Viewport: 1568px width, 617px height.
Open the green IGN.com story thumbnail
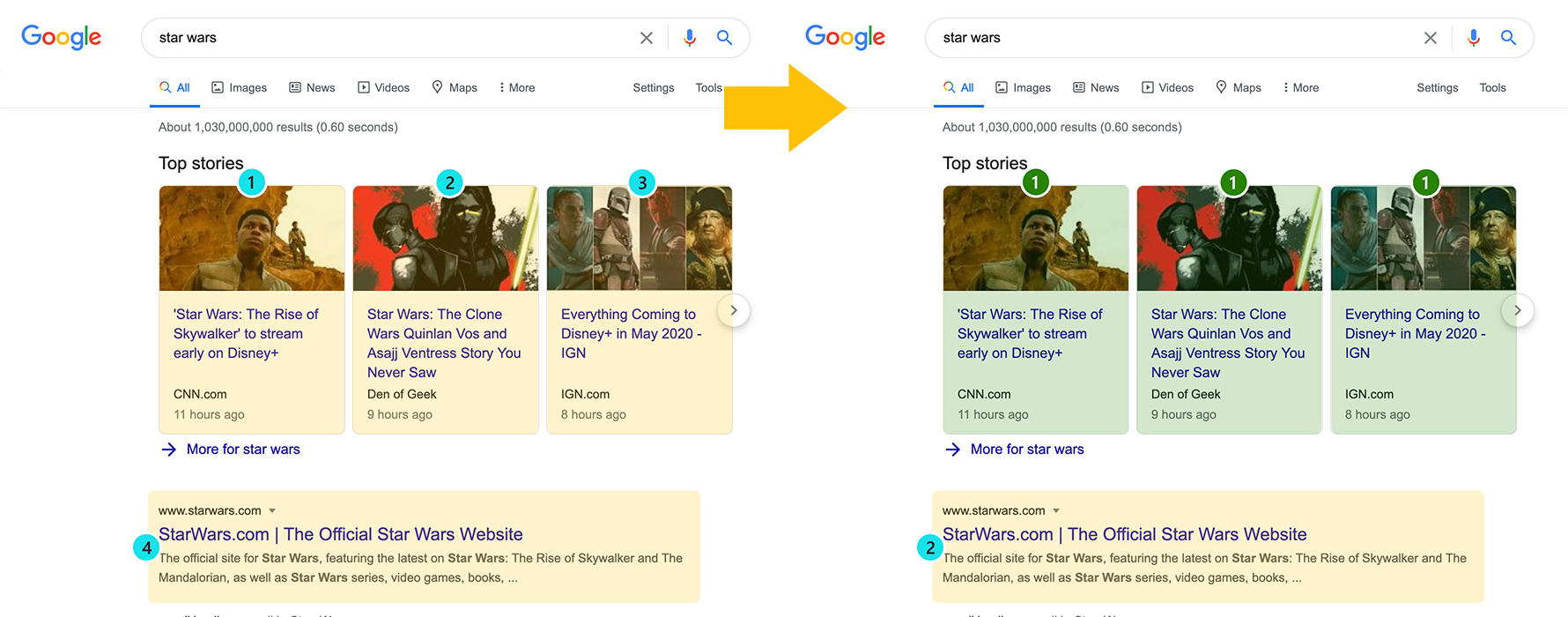pyautogui.click(x=1424, y=238)
